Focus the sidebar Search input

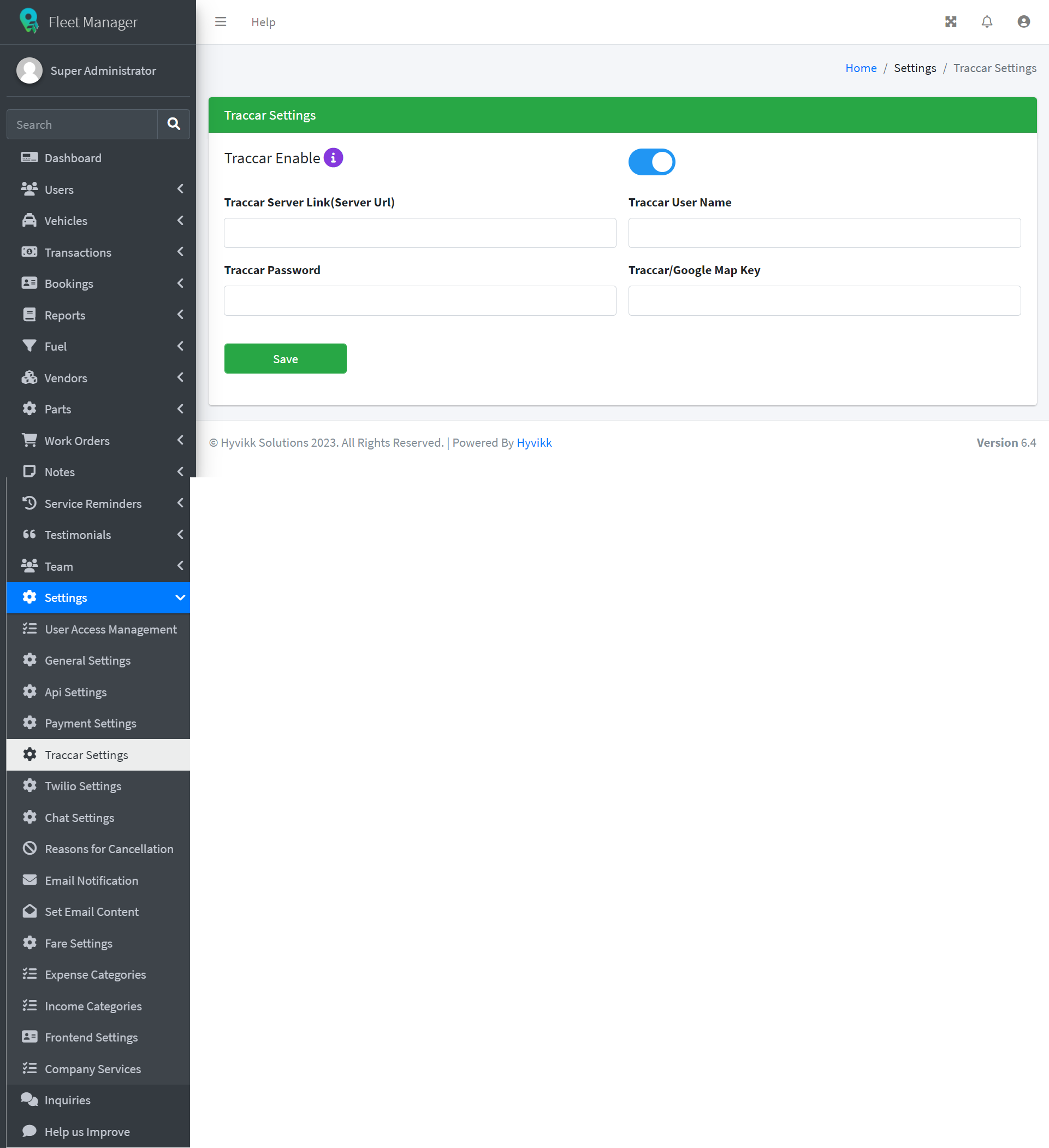click(82, 124)
